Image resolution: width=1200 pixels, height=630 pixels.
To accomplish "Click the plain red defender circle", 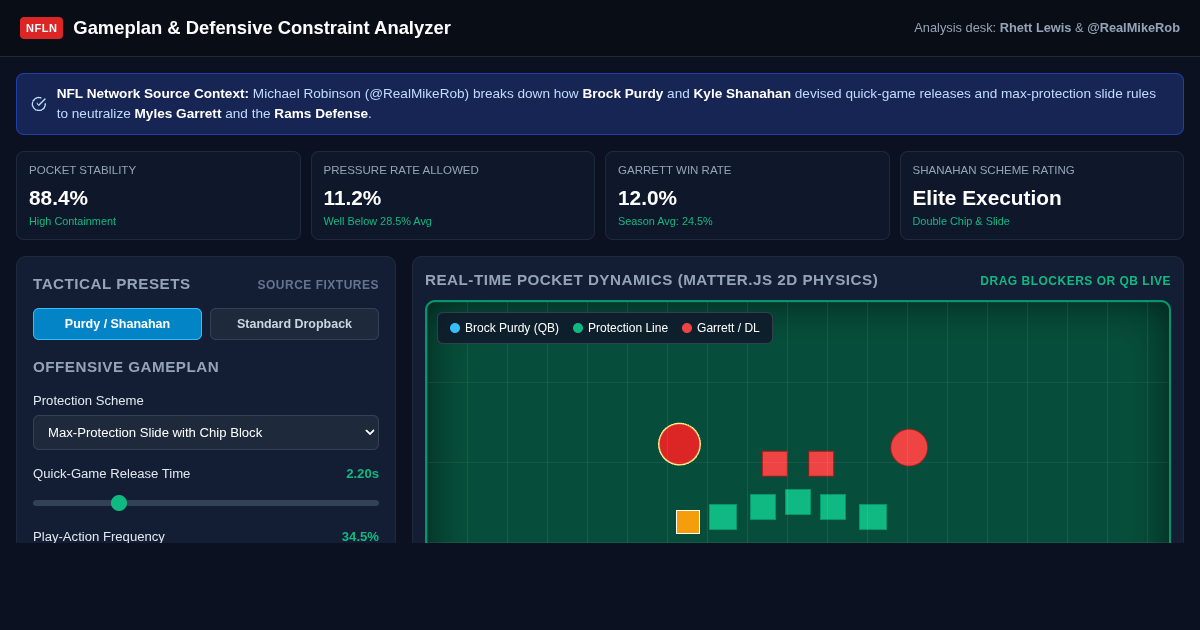I will tap(909, 448).
